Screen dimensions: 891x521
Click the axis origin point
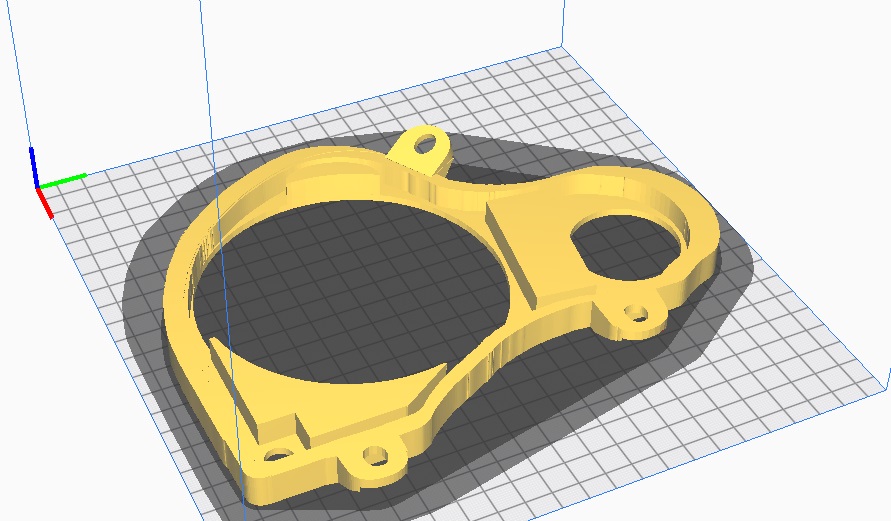pos(38,186)
